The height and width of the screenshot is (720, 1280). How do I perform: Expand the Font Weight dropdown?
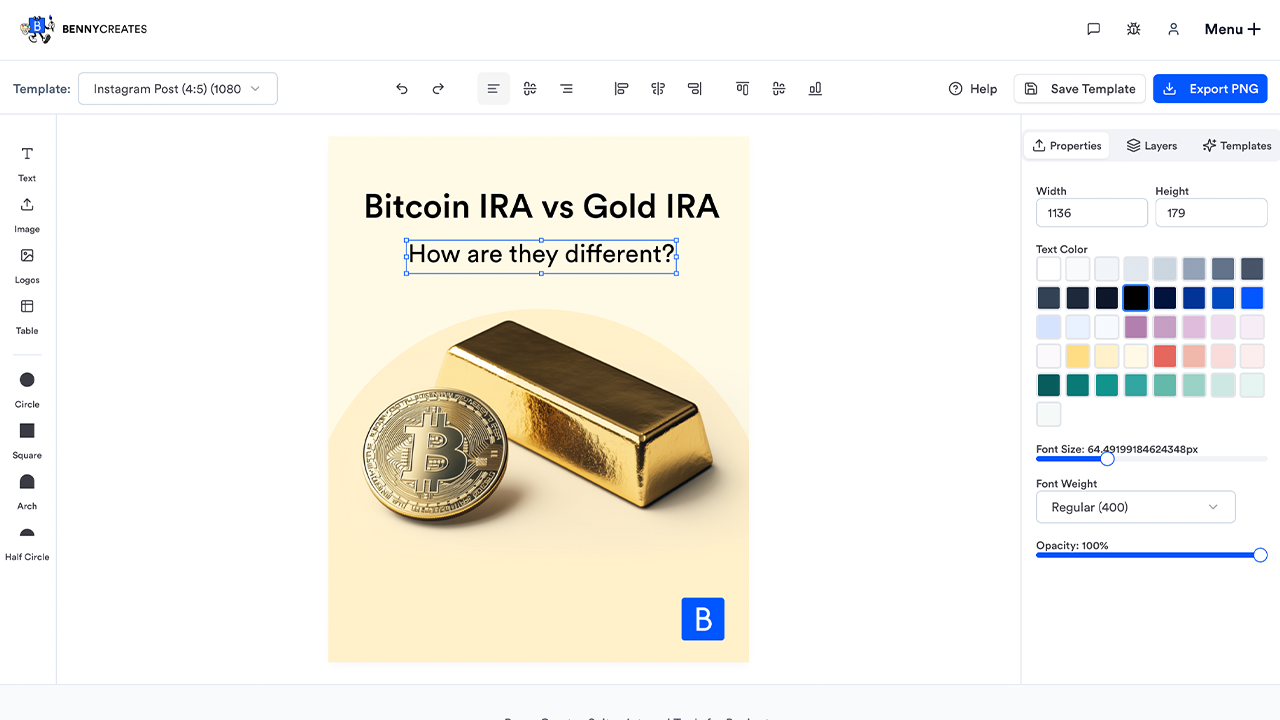(x=1135, y=507)
